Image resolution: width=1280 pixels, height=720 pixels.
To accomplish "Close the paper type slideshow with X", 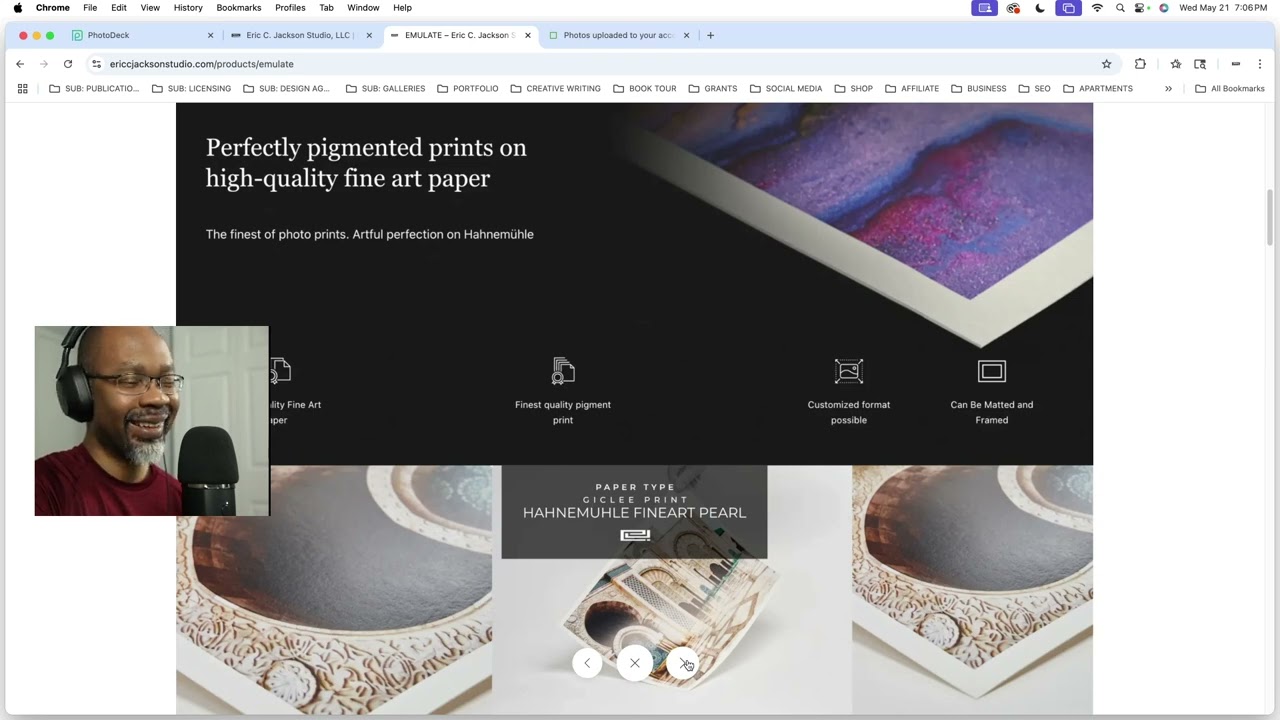I will coord(635,663).
